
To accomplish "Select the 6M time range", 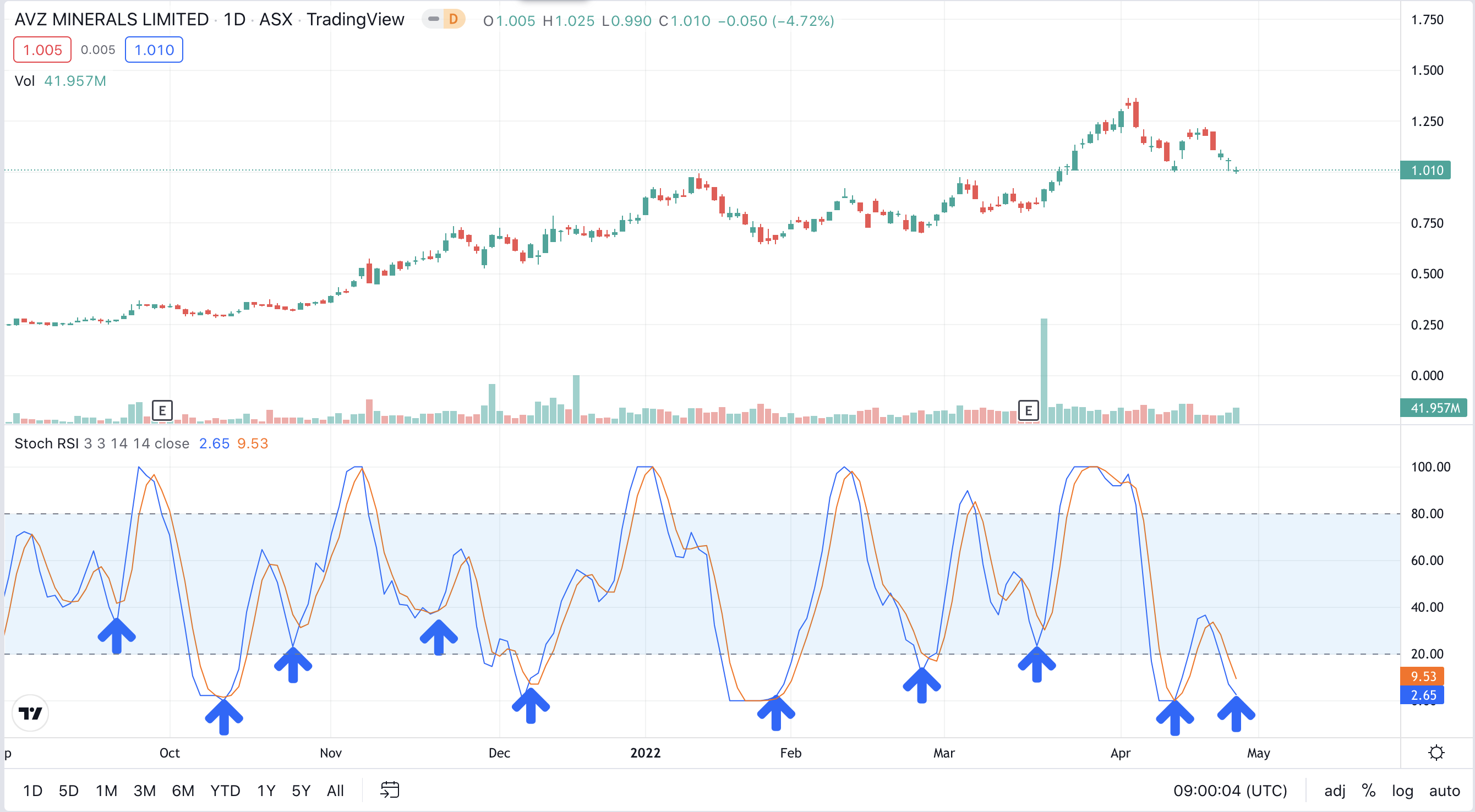I will [183, 790].
